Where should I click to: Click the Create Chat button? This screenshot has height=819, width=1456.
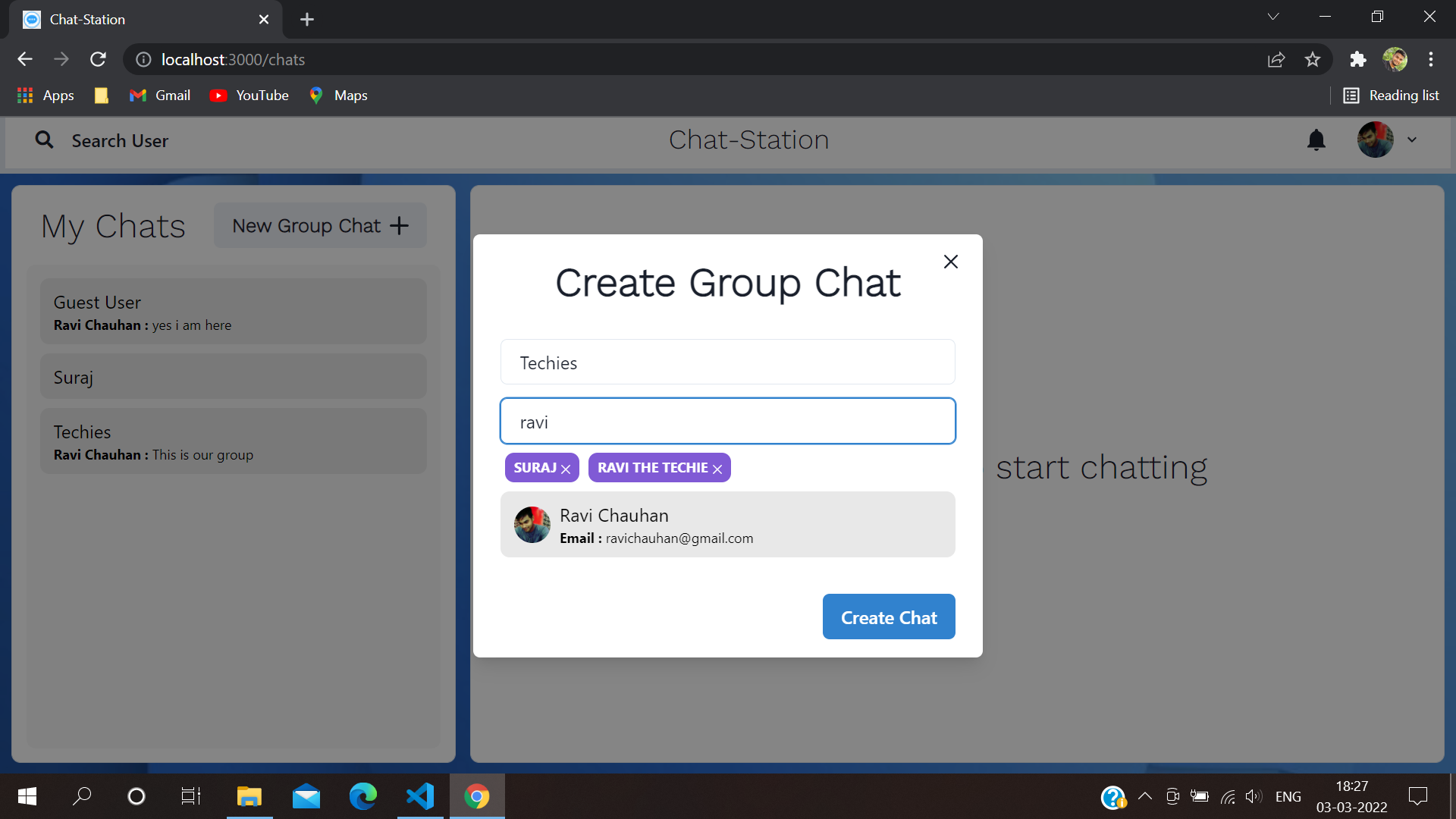pyautogui.click(x=888, y=617)
